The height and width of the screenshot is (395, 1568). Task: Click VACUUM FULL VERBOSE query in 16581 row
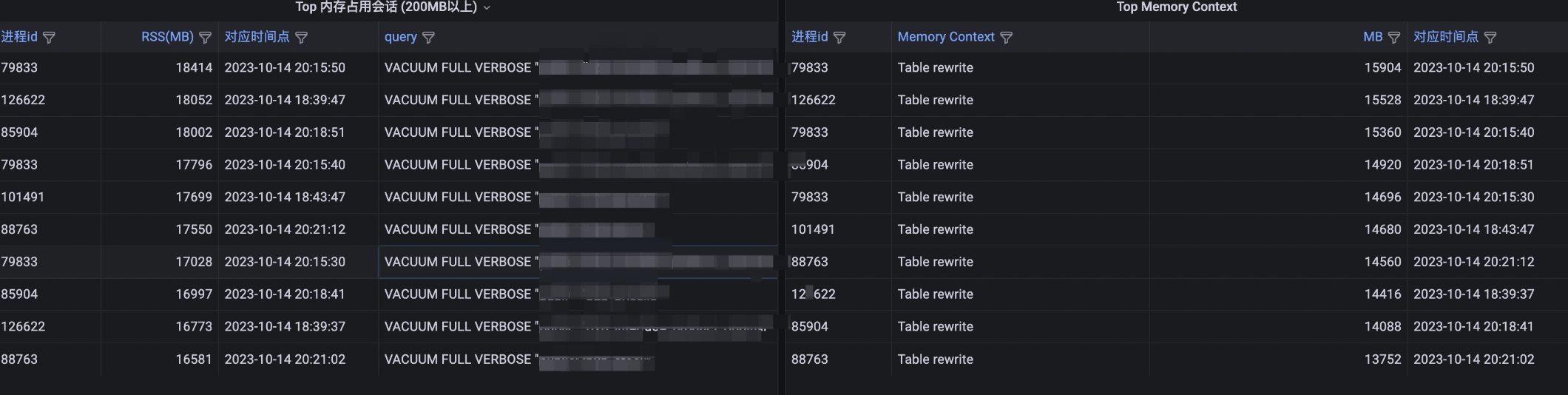[578, 359]
